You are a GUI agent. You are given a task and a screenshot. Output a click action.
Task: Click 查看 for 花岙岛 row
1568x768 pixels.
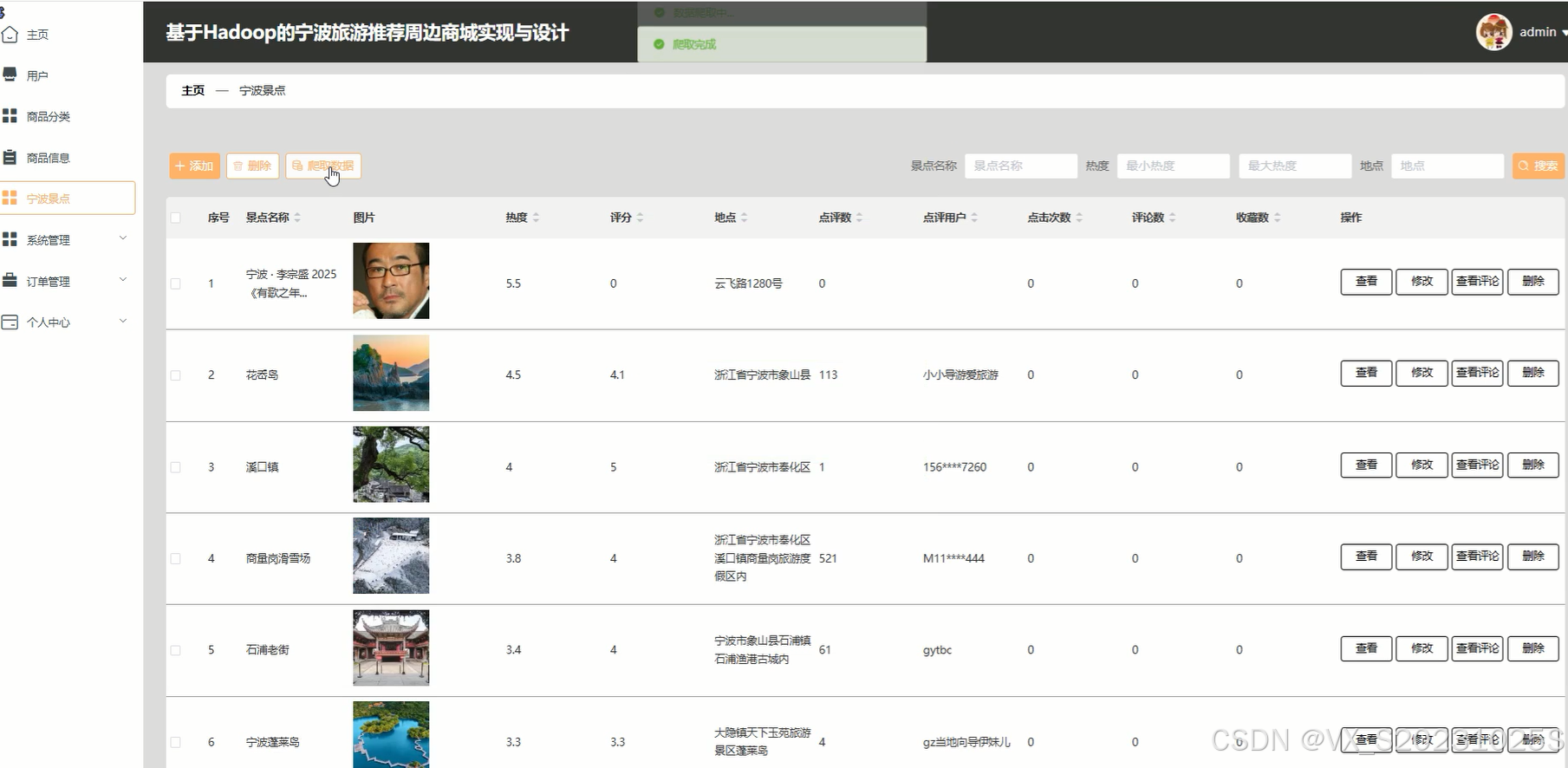click(1366, 373)
